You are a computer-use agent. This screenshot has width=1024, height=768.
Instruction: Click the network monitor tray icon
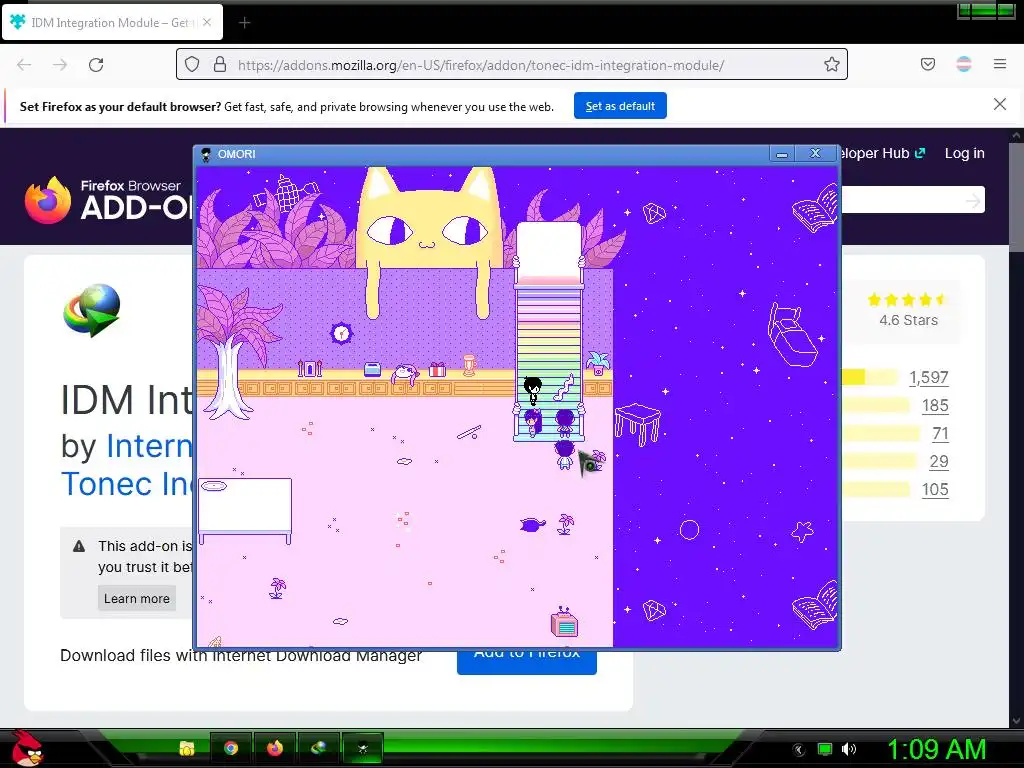click(x=825, y=749)
